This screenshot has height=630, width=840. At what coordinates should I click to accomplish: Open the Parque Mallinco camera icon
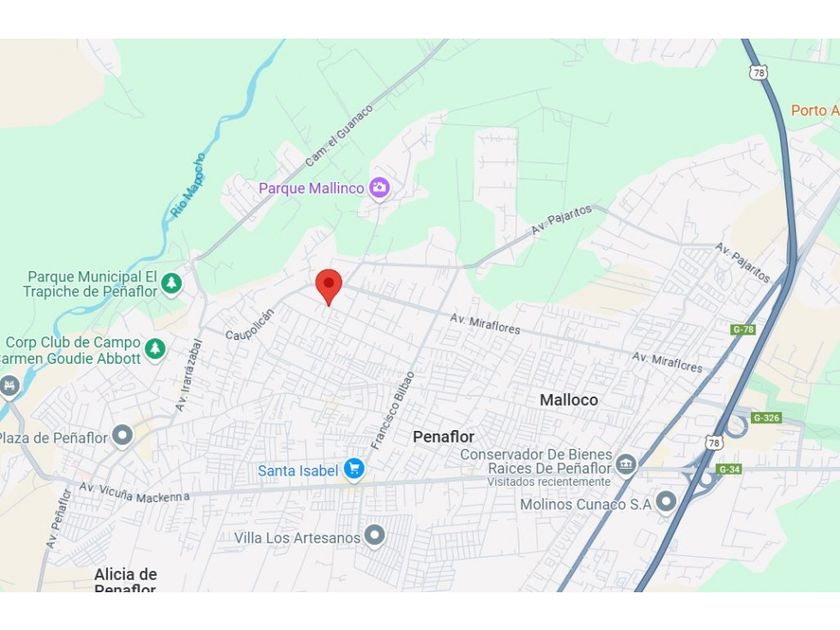pos(379,188)
